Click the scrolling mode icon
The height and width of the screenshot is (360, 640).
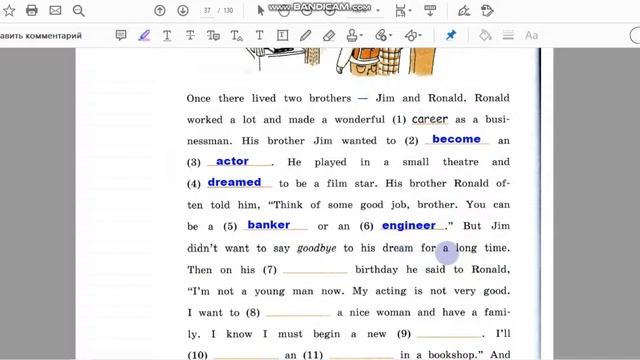(x=430, y=11)
